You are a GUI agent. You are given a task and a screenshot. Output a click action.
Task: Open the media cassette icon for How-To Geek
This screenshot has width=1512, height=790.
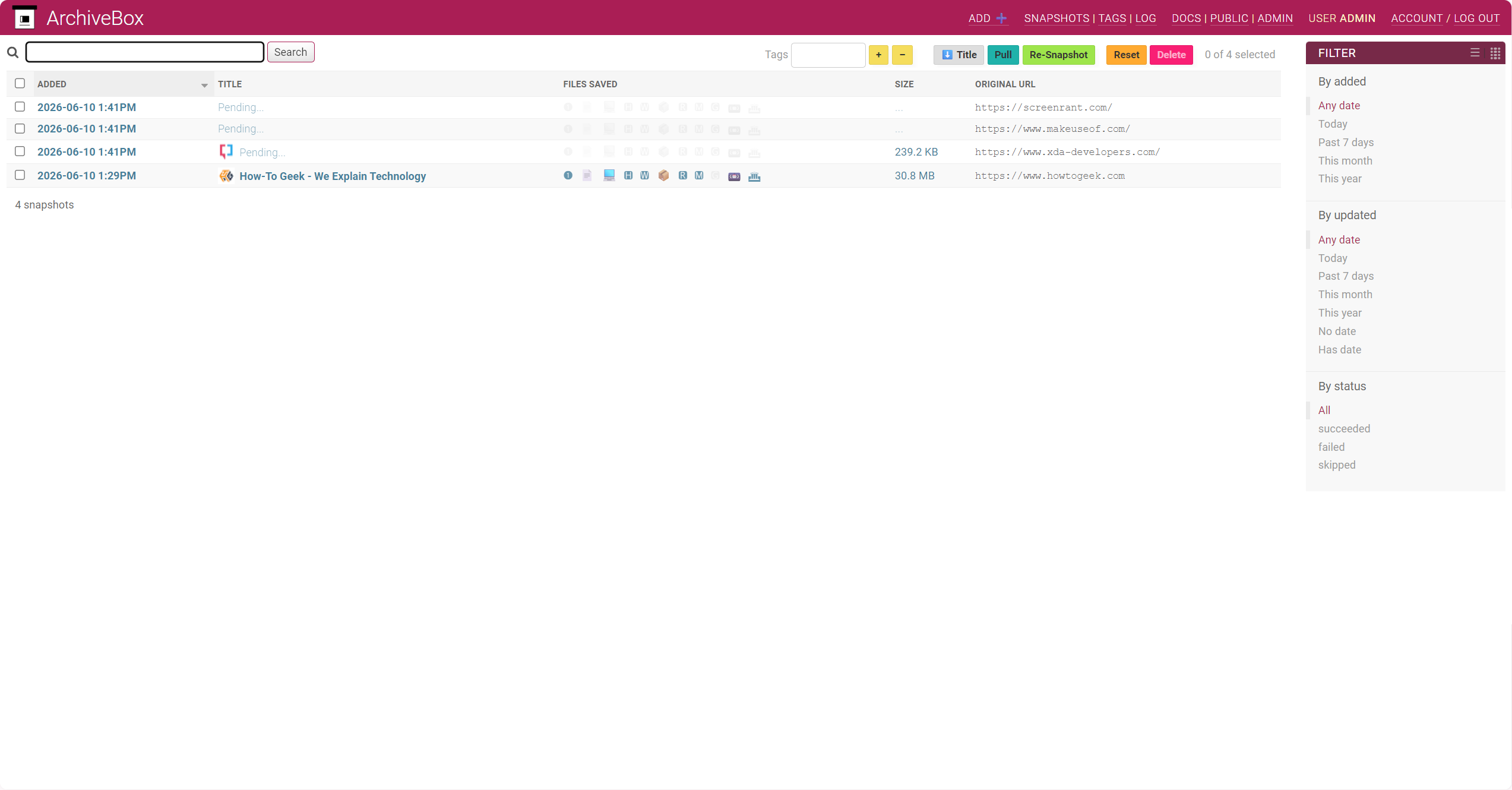tap(734, 176)
